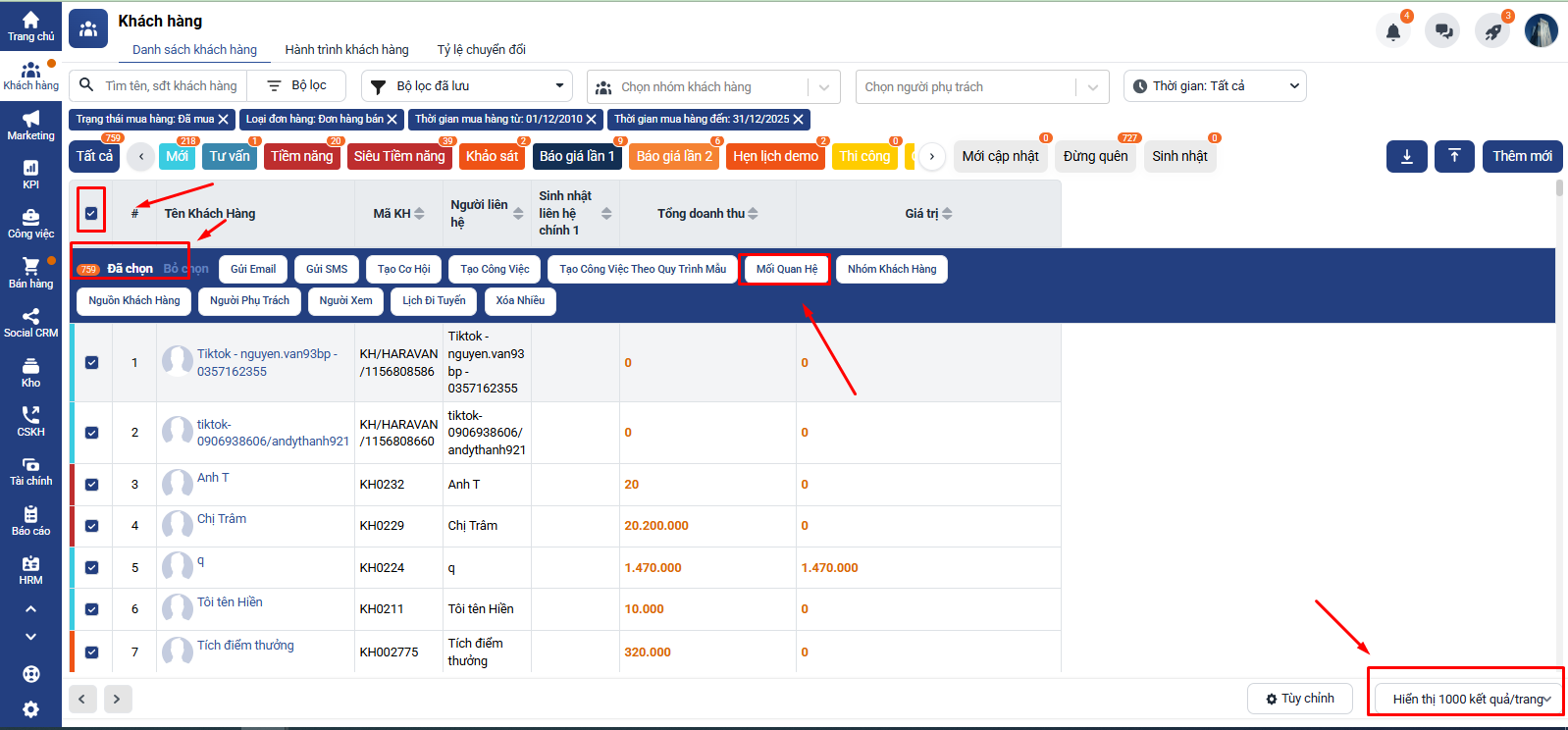Click the download button icon

[x=1406, y=157]
